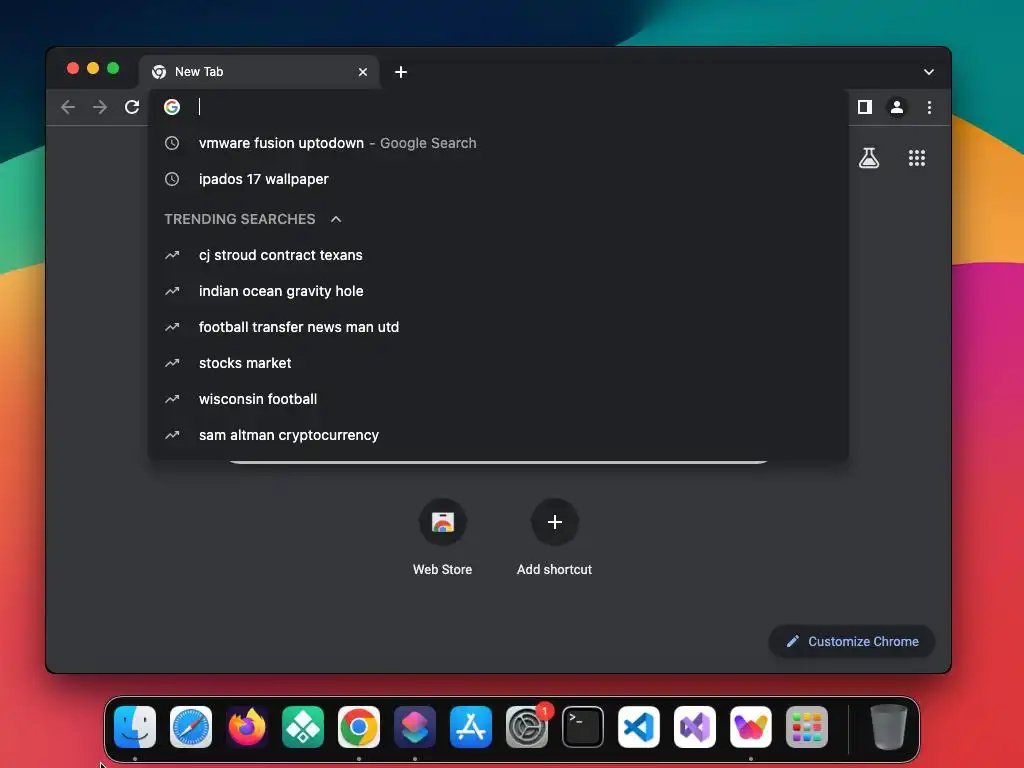Choose 'sam altman cryptocurrency' suggestion
The height and width of the screenshot is (768, 1024).
pyautogui.click(x=498, y=435)
